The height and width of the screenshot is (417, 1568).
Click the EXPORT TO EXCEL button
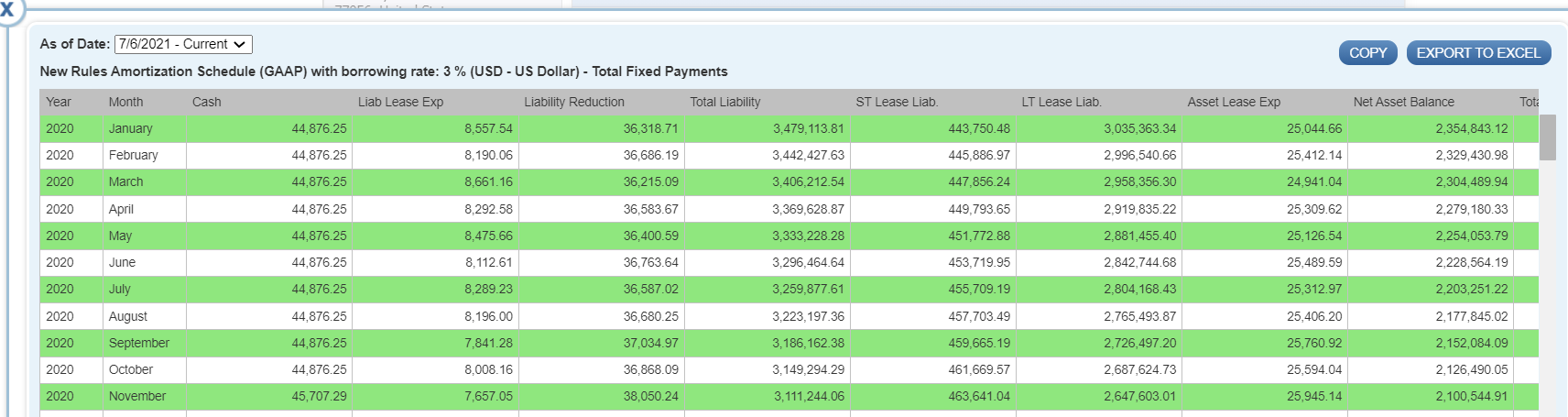[1478, 53]
